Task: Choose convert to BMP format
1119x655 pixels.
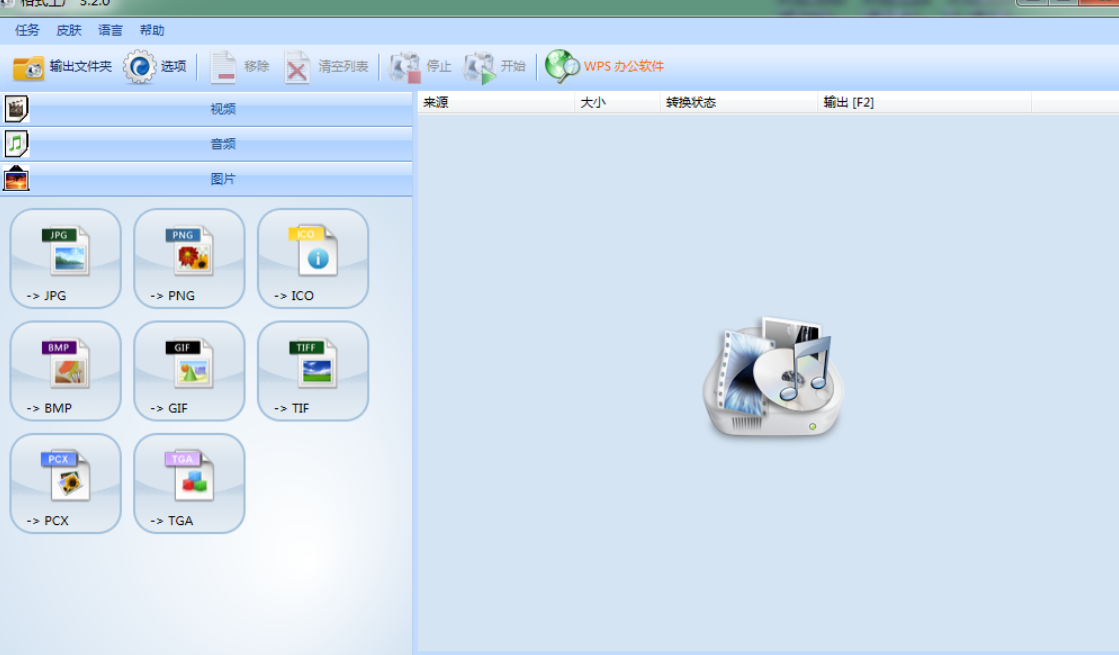Action: click(66, 371)
